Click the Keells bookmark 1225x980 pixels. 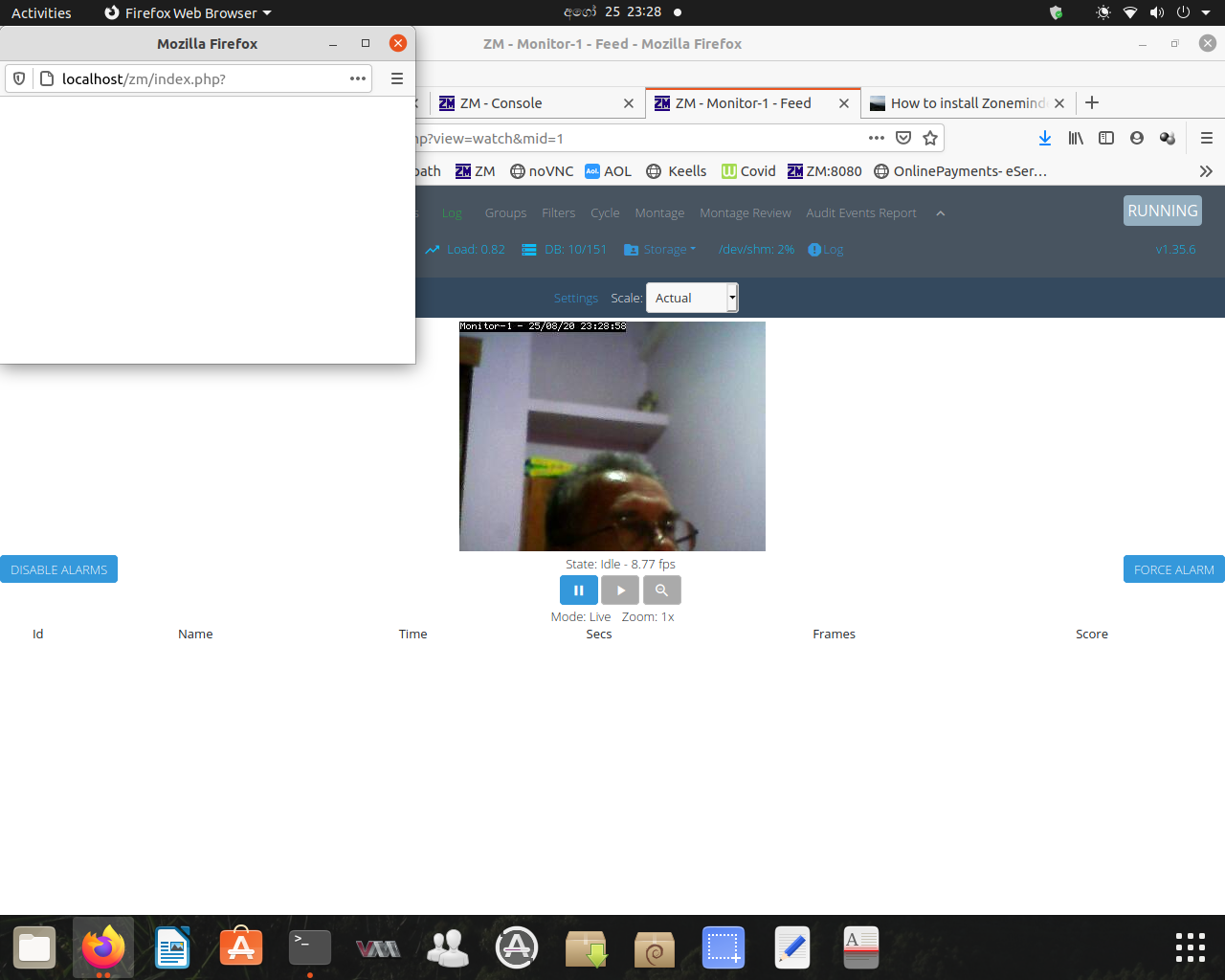point(677,171)
